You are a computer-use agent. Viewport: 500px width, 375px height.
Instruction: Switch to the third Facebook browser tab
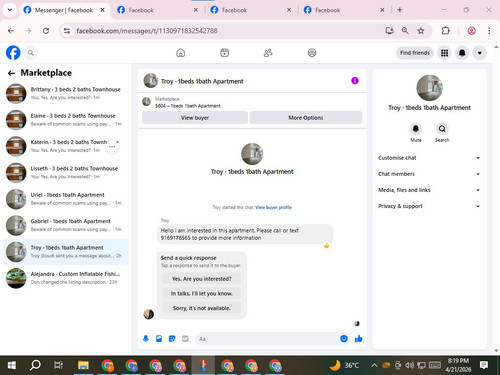pyautogui.click(x=250, y=10)
